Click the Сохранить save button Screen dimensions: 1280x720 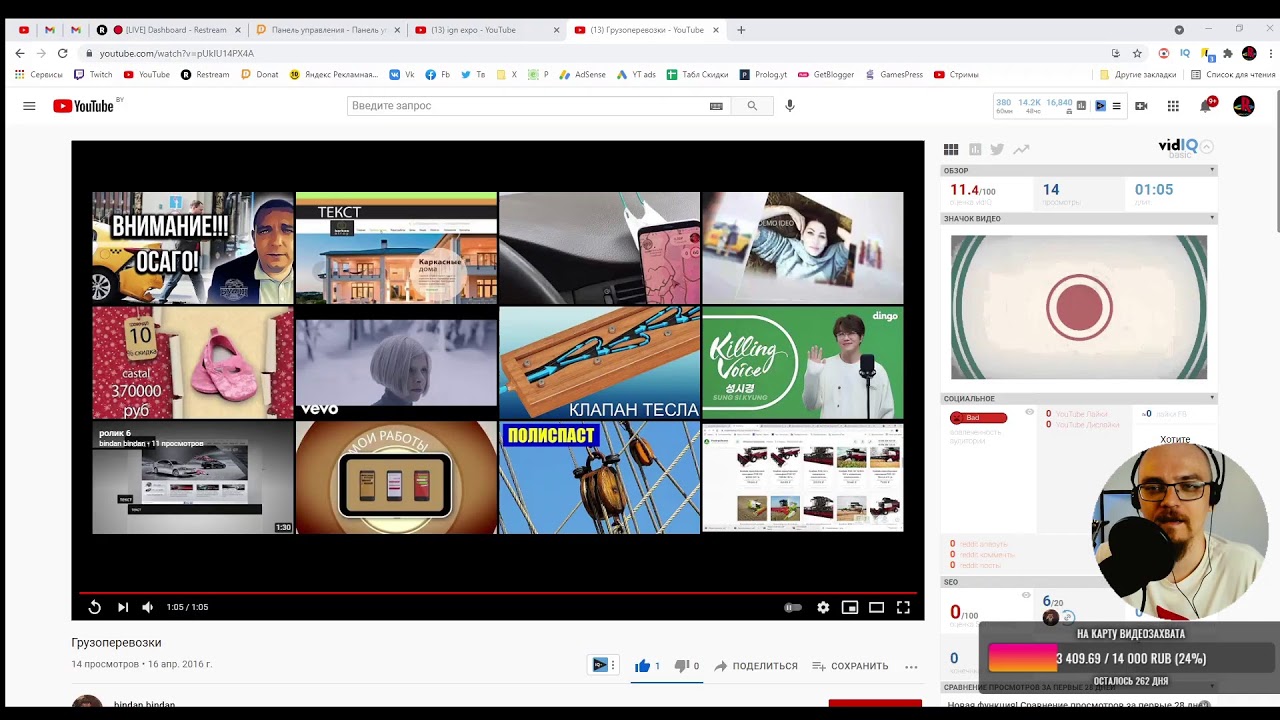850,666
